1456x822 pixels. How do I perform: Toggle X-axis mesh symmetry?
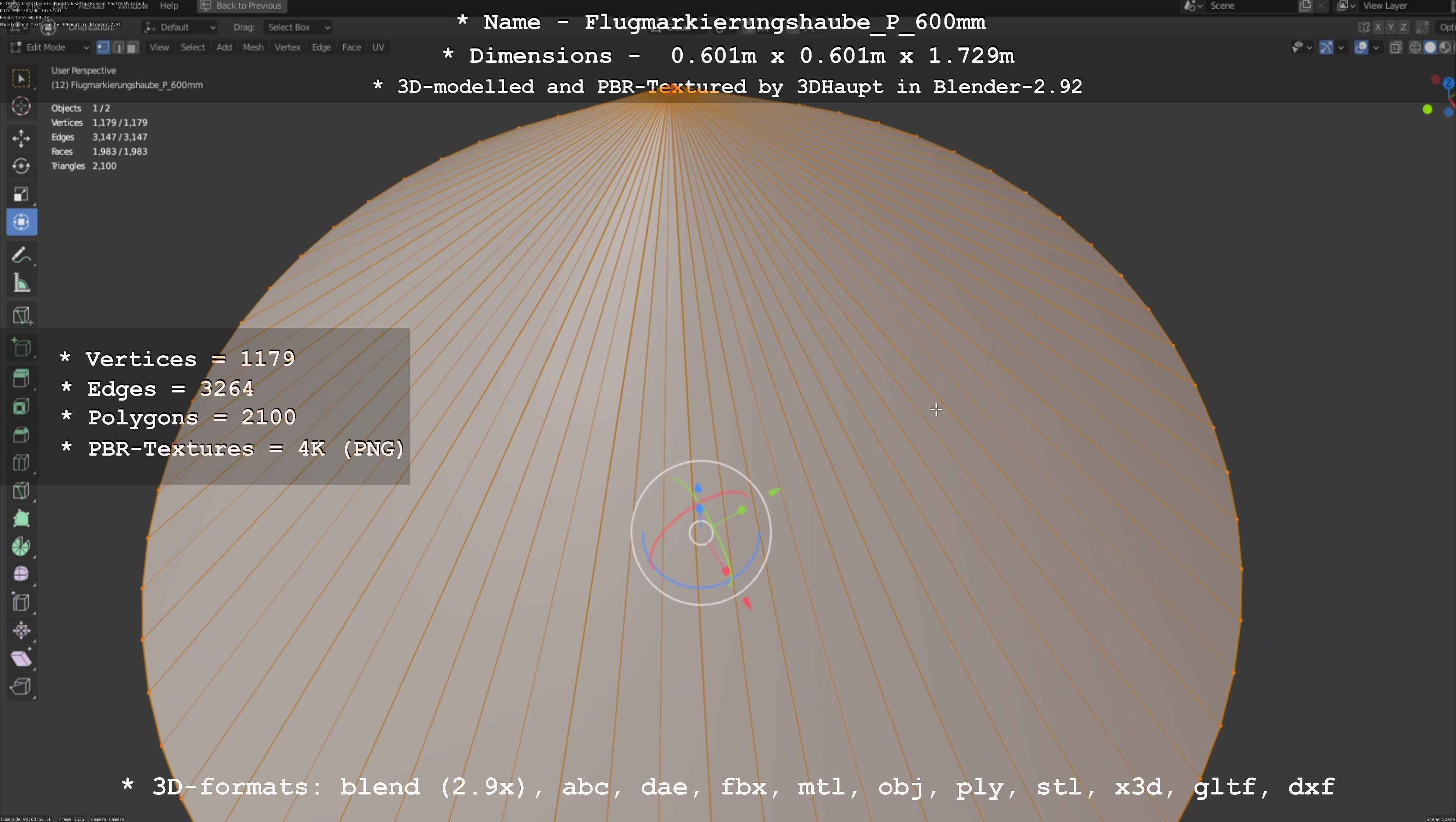[x=1378, y=27]
